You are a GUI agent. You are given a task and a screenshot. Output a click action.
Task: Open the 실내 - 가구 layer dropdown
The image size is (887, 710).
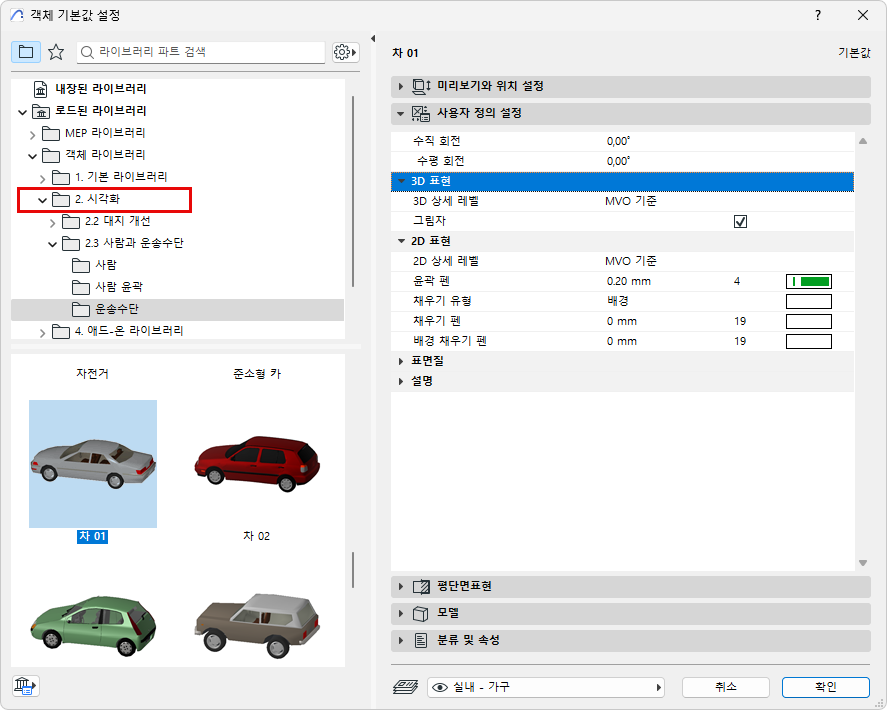(546, 687)
